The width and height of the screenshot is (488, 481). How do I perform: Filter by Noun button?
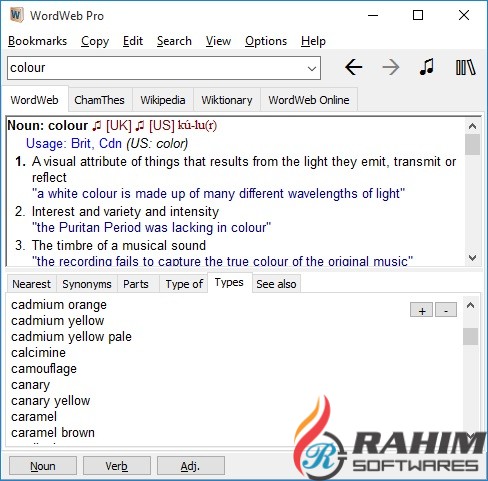coord(43,466)
